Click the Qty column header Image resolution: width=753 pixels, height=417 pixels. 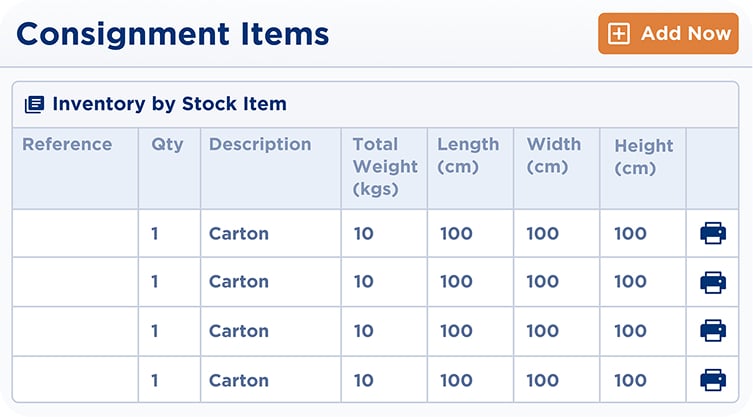pos(167,144)
